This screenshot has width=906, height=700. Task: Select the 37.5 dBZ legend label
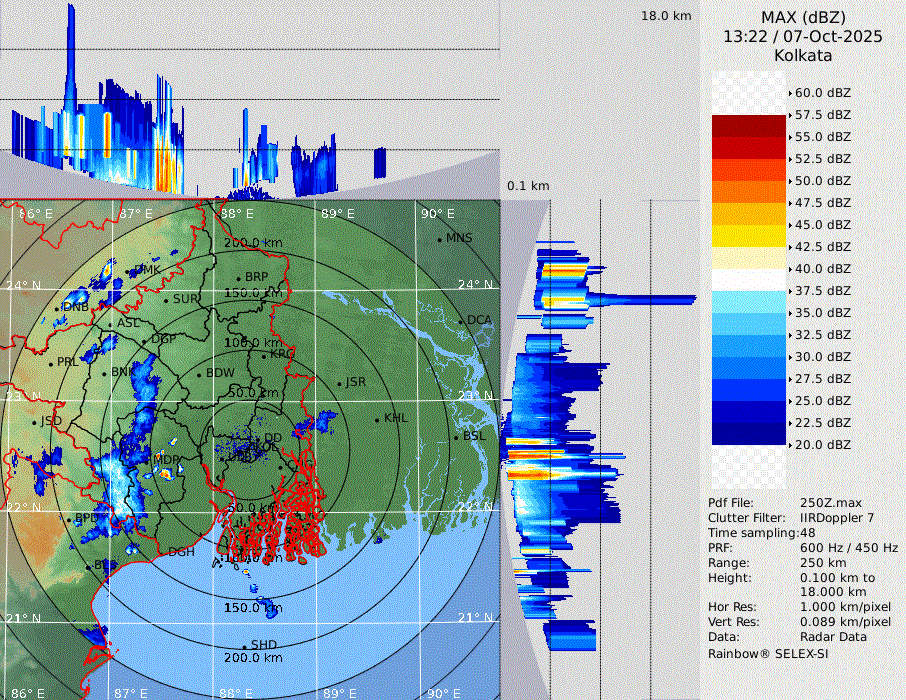tap(822, 291)
